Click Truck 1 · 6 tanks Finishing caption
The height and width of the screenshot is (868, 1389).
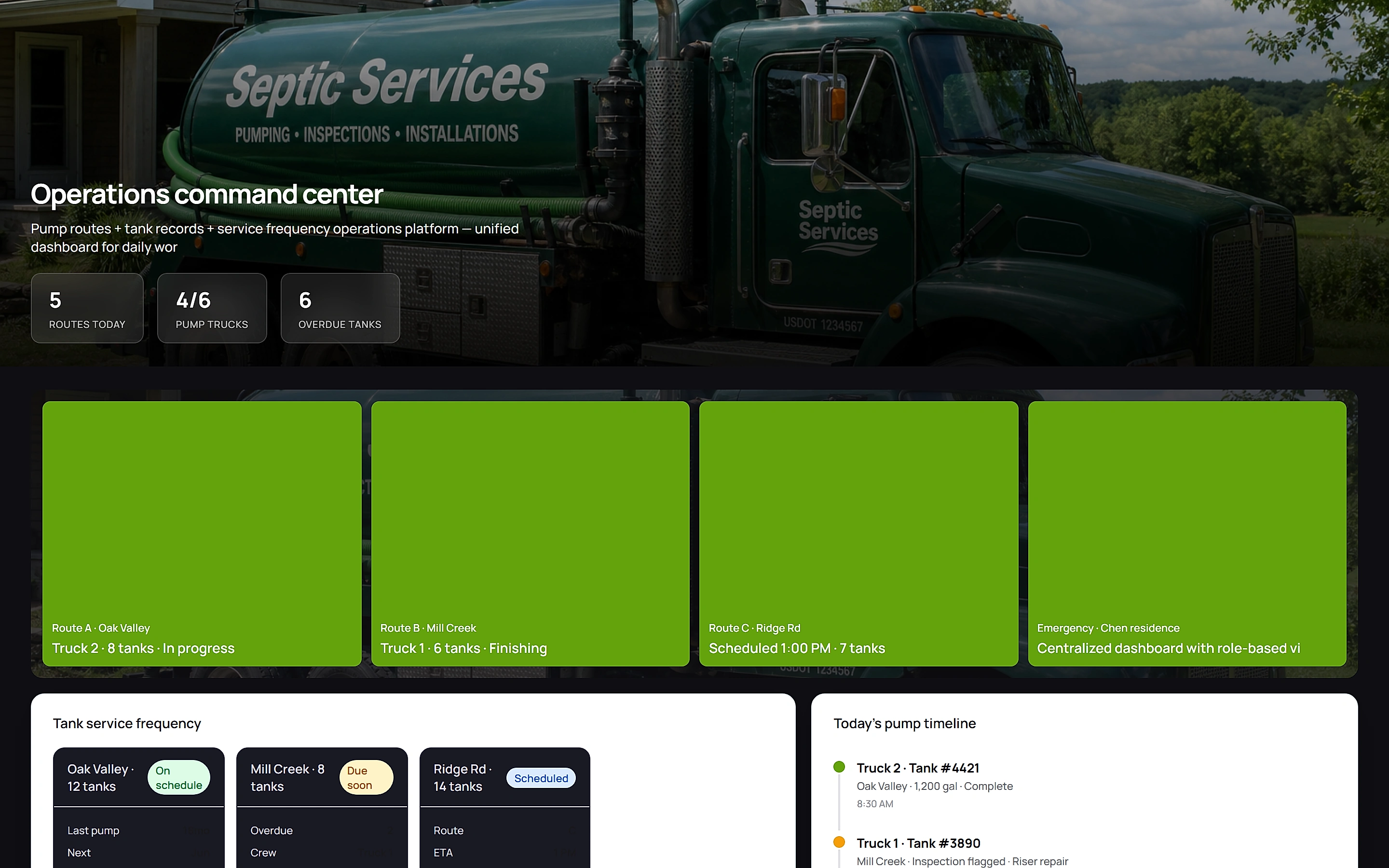(x=464, y=648)
